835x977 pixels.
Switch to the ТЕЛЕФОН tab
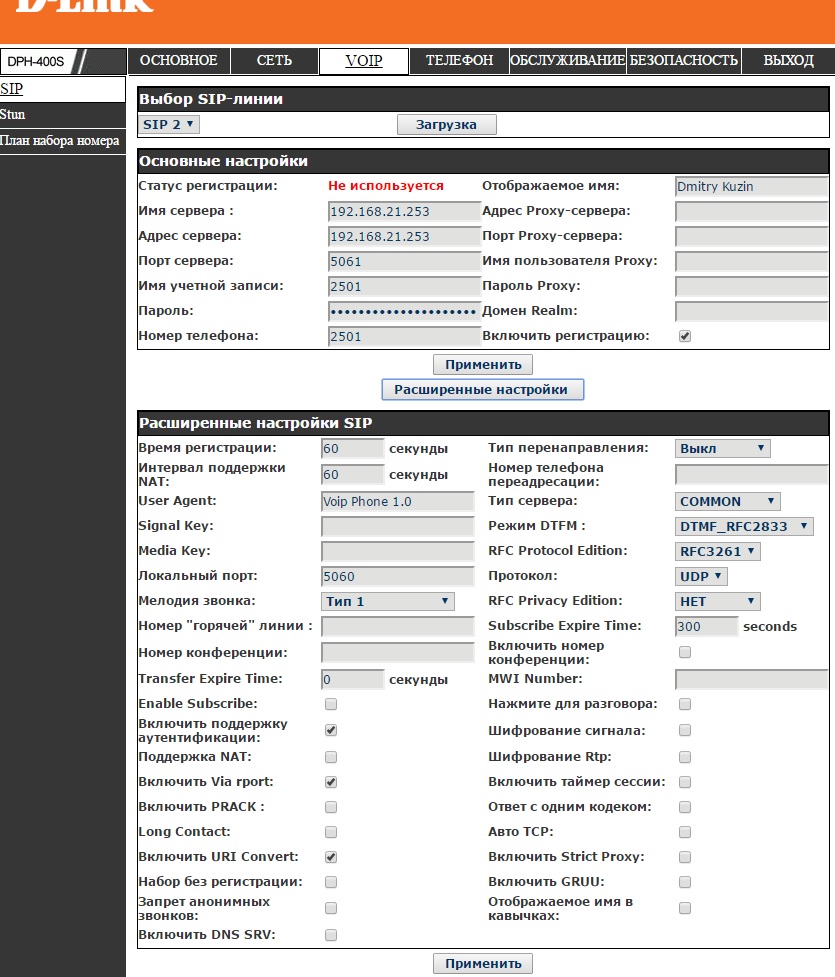(459, 61)
